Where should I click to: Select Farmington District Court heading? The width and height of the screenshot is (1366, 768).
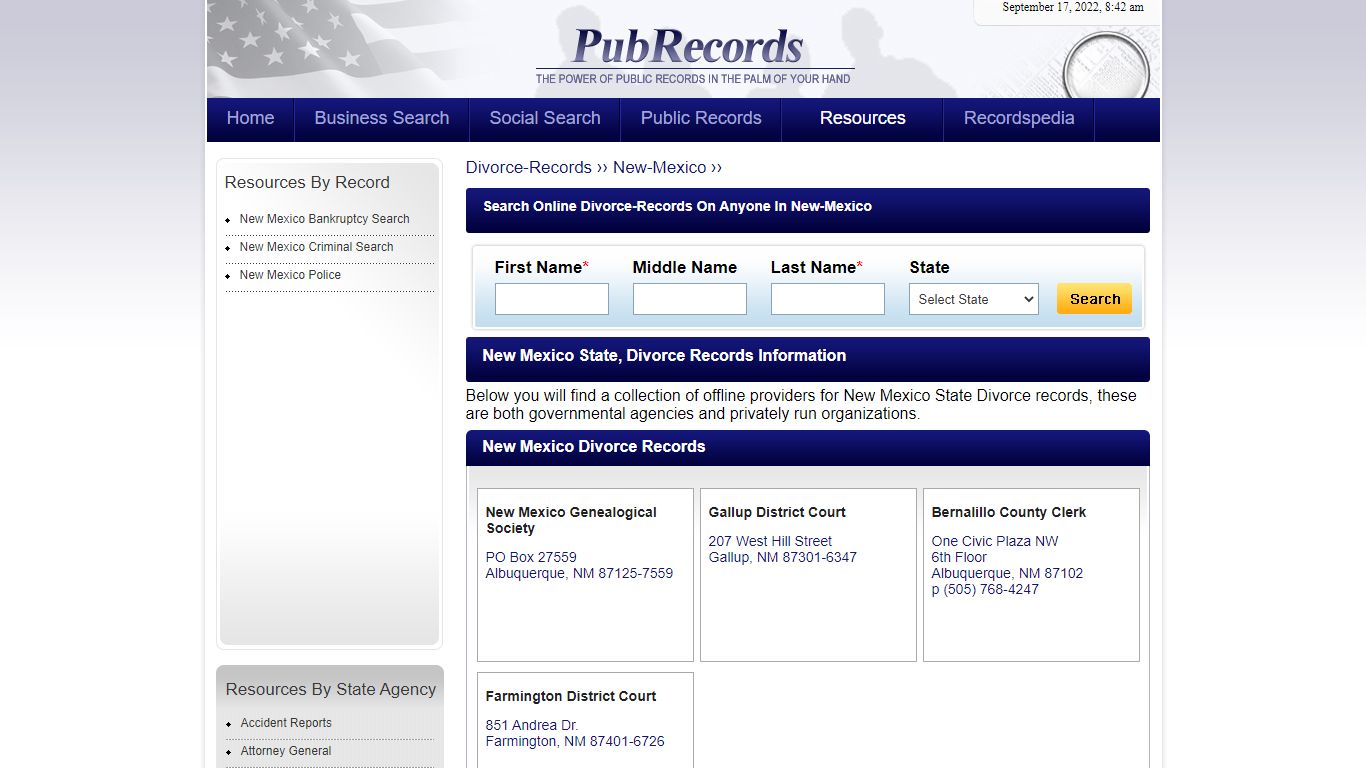[571, 696]
